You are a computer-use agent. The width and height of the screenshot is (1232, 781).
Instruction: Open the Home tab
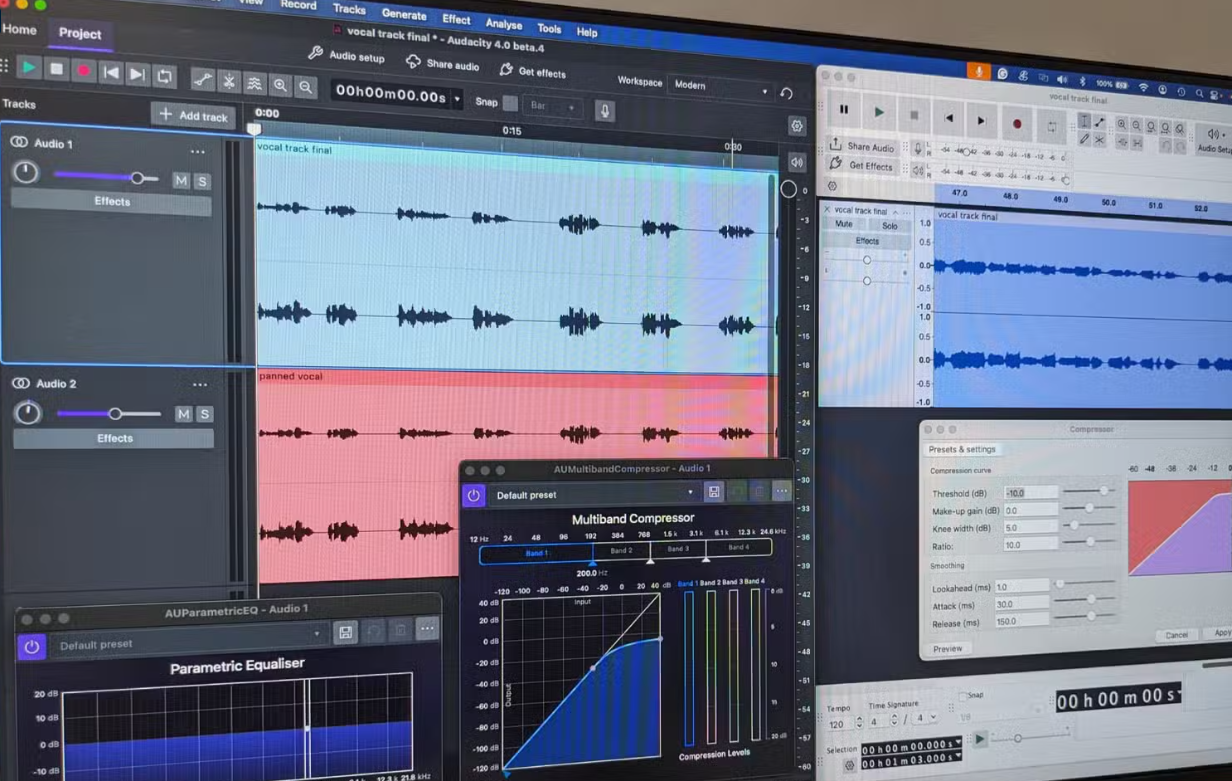point(19,29)
